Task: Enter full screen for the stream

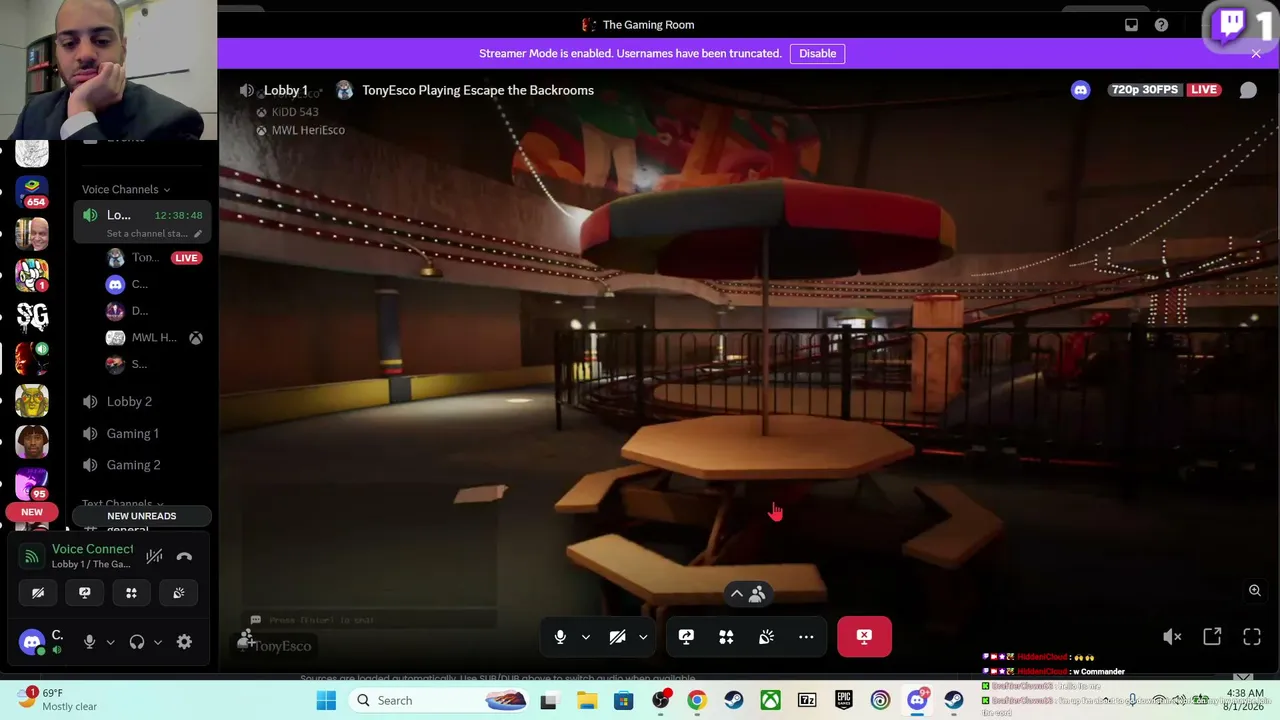Action: pyautogui.click(x=1252, y=637)
